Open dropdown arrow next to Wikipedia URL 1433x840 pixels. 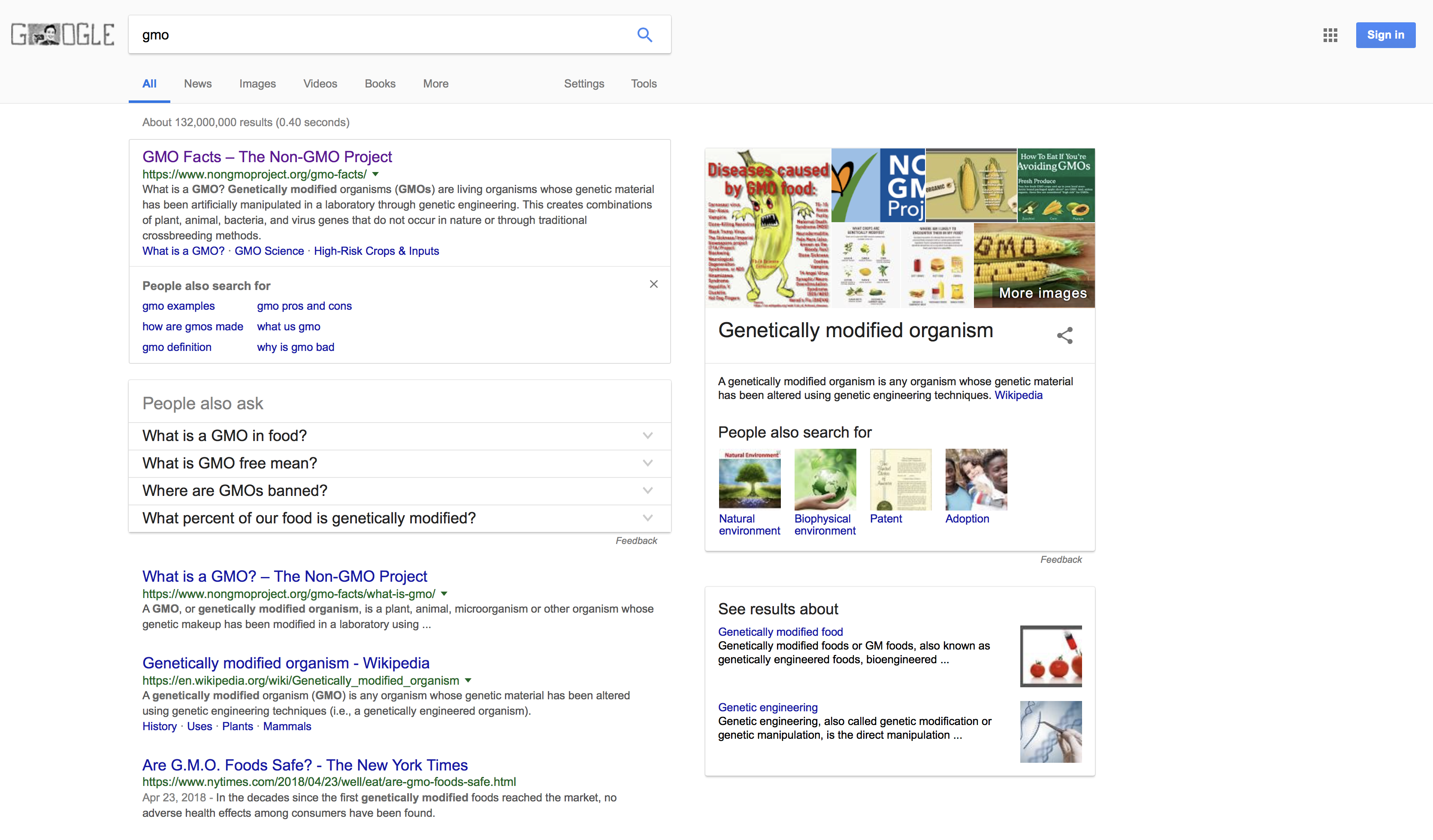tap(468, 680)
